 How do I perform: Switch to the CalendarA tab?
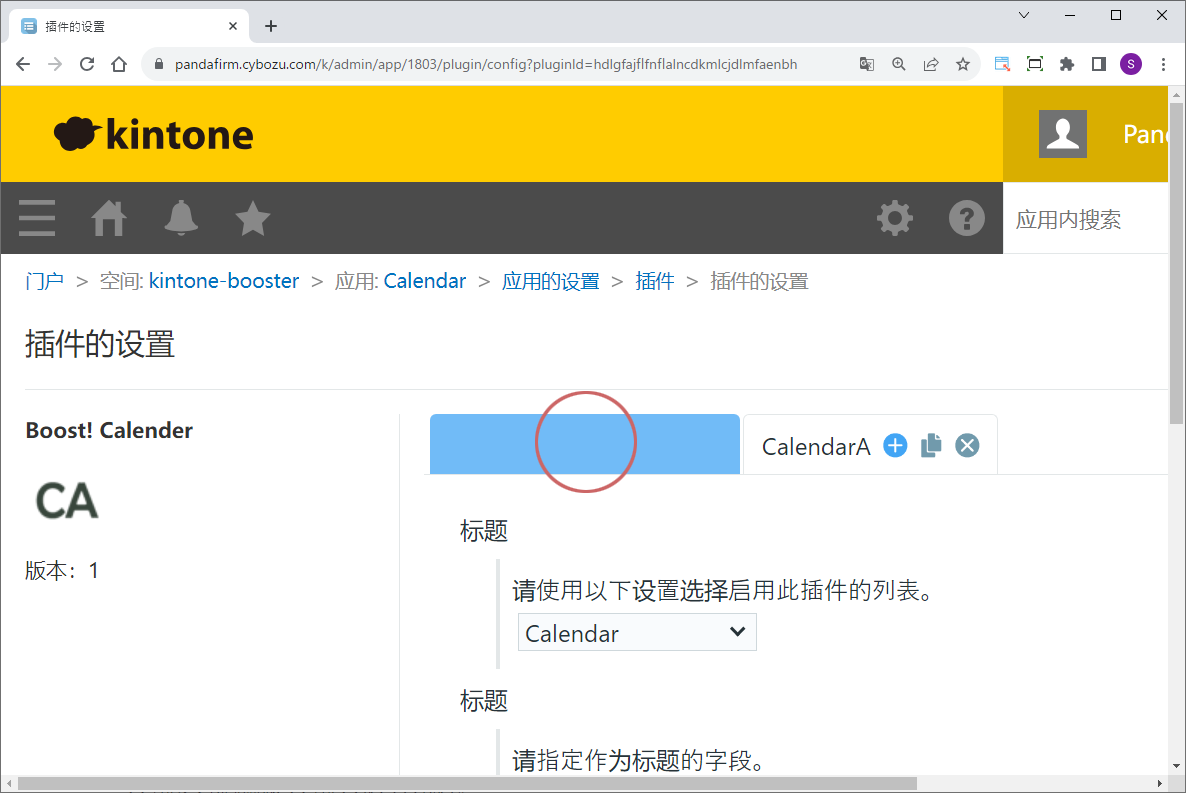[815, 447]
